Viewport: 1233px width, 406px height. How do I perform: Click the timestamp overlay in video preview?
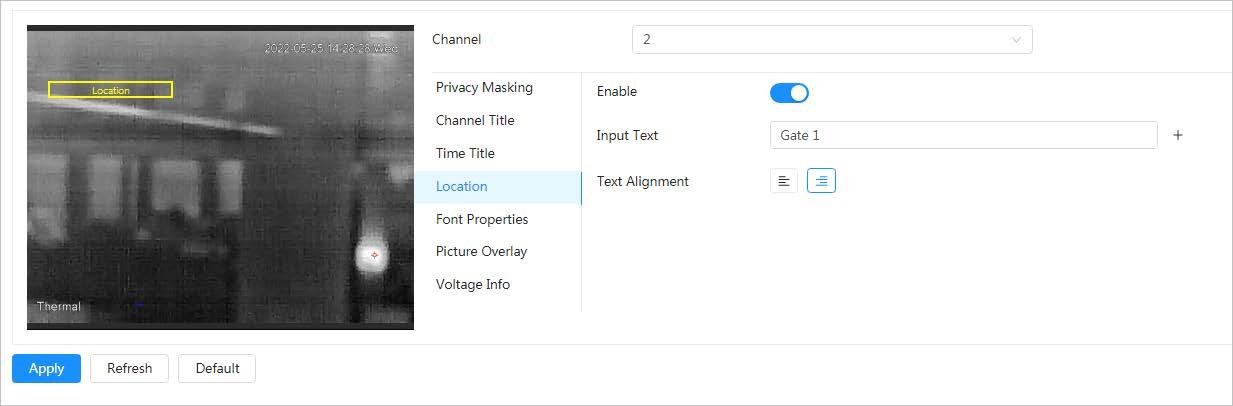pyautogui.click(x=330, y=48)
